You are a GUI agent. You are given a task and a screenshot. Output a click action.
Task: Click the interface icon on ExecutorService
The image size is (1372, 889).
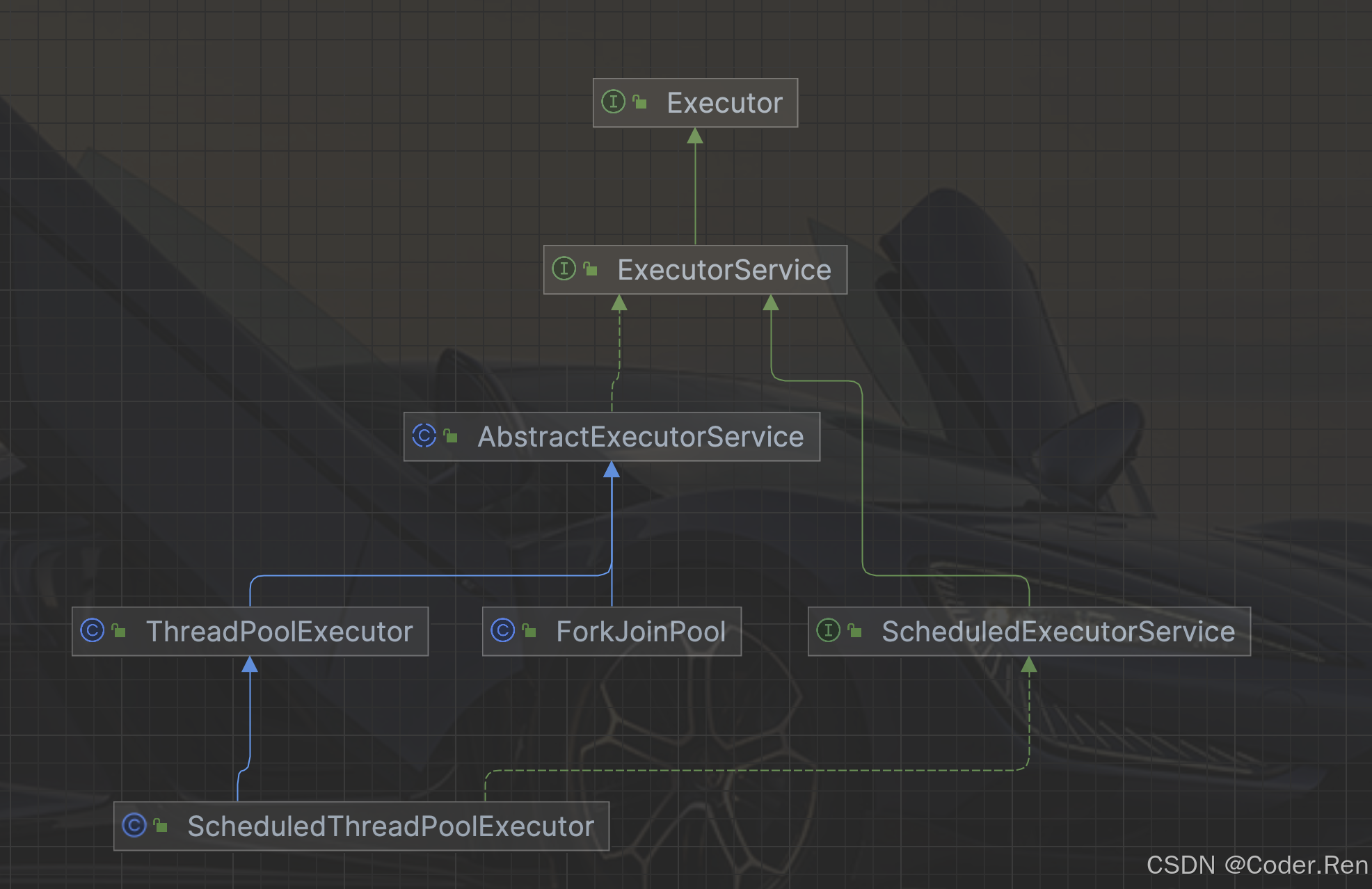pos(564,269)
